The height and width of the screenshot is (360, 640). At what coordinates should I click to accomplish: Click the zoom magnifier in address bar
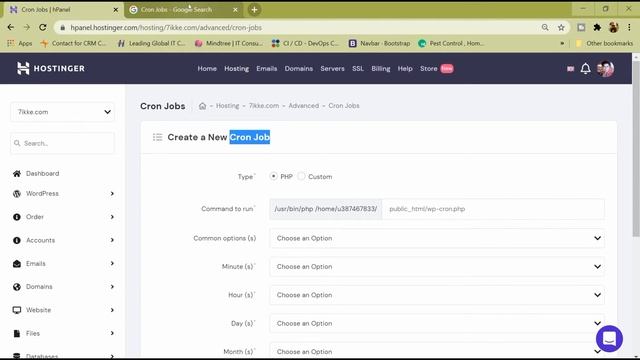click(x=545, y=27)
